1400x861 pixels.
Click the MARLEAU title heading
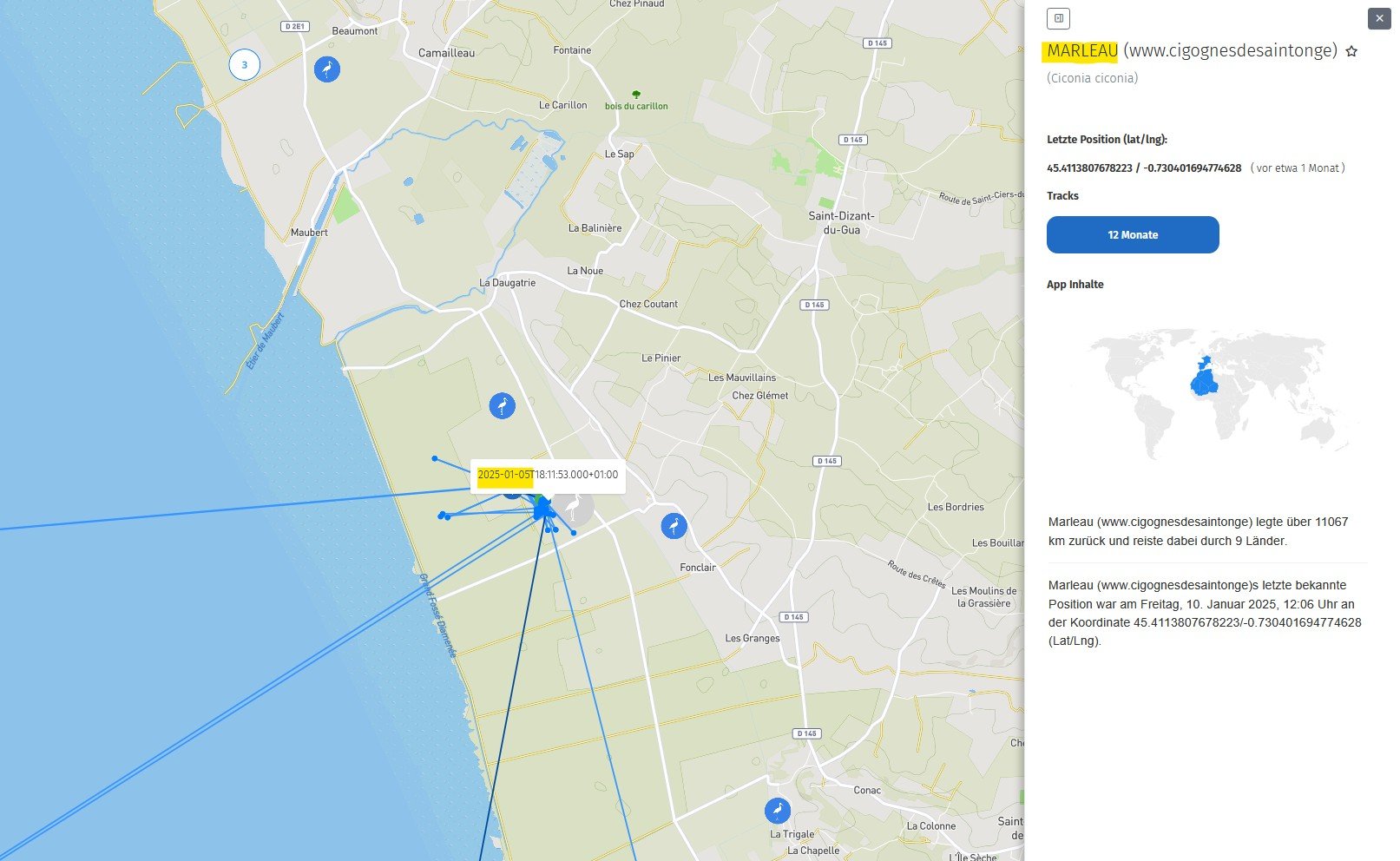[x=1081, y=51]
